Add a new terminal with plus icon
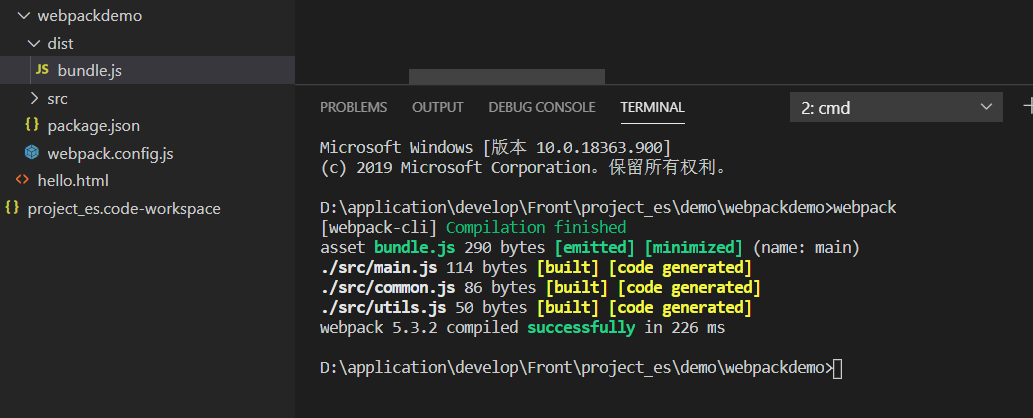Image resolution: width=1033 pixels, height=418 pixels. tap(1028, 106)
